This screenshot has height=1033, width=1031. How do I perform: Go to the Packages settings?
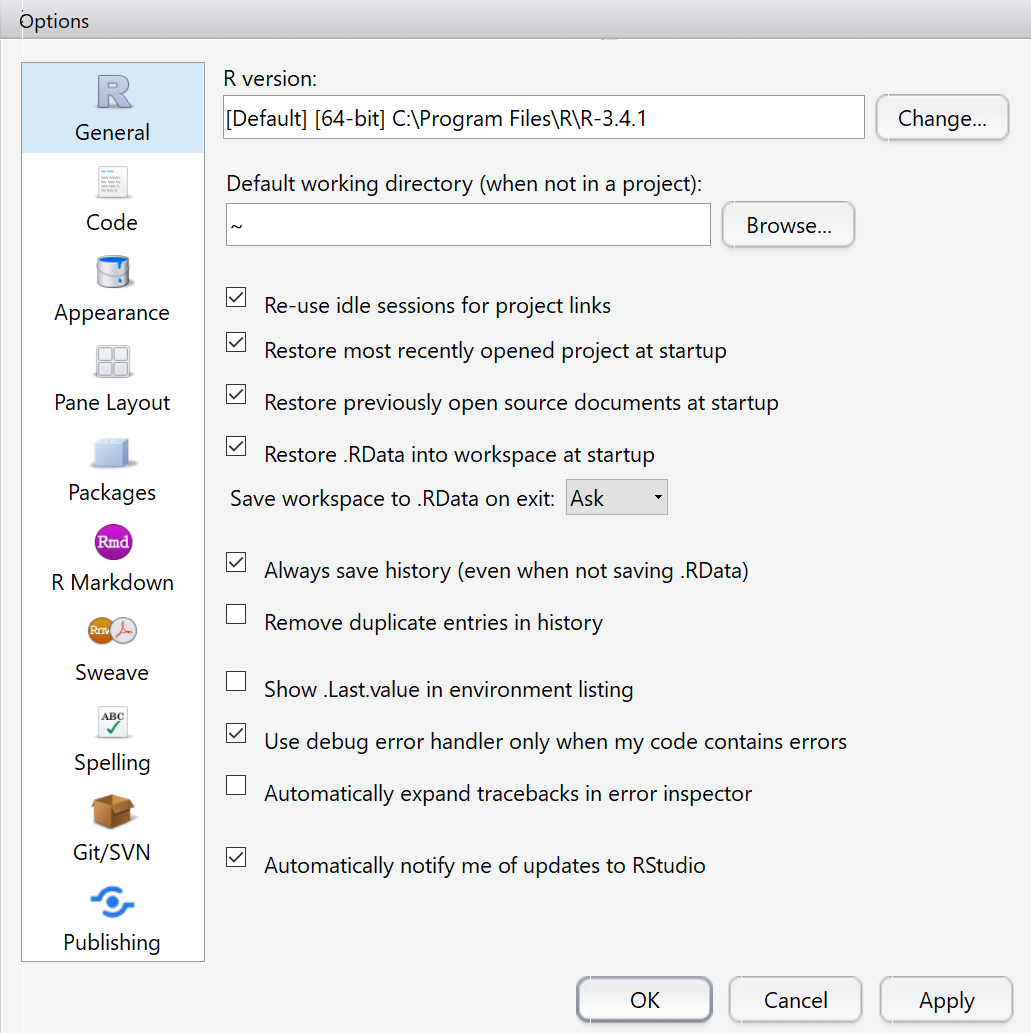point(113,470)
